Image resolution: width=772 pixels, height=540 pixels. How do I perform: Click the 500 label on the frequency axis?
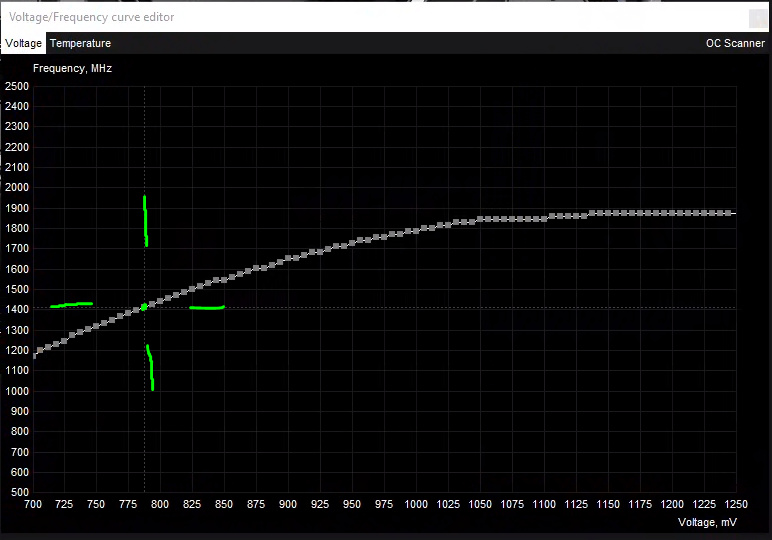point(20,492)
